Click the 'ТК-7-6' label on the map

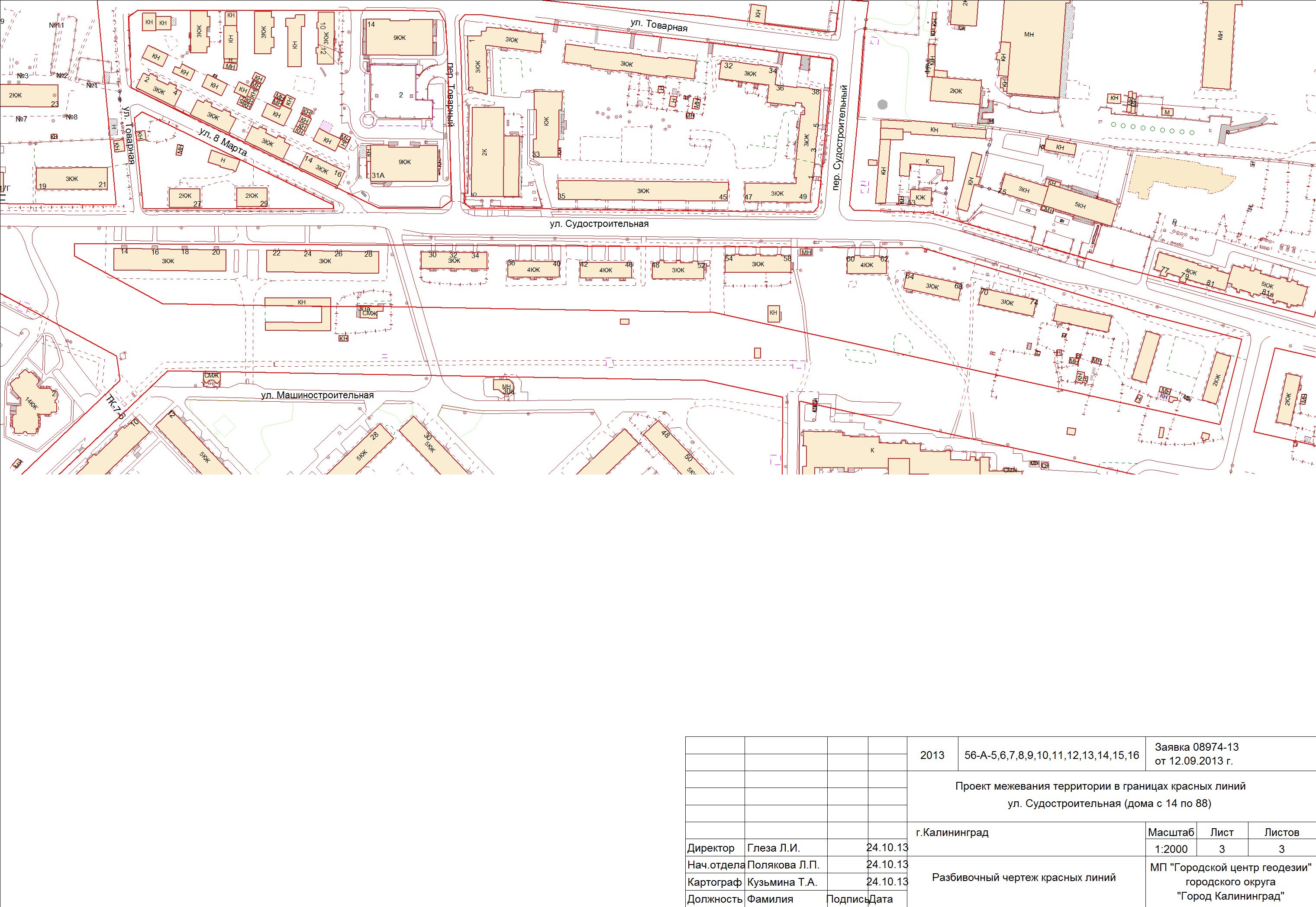tap(115, 407)
